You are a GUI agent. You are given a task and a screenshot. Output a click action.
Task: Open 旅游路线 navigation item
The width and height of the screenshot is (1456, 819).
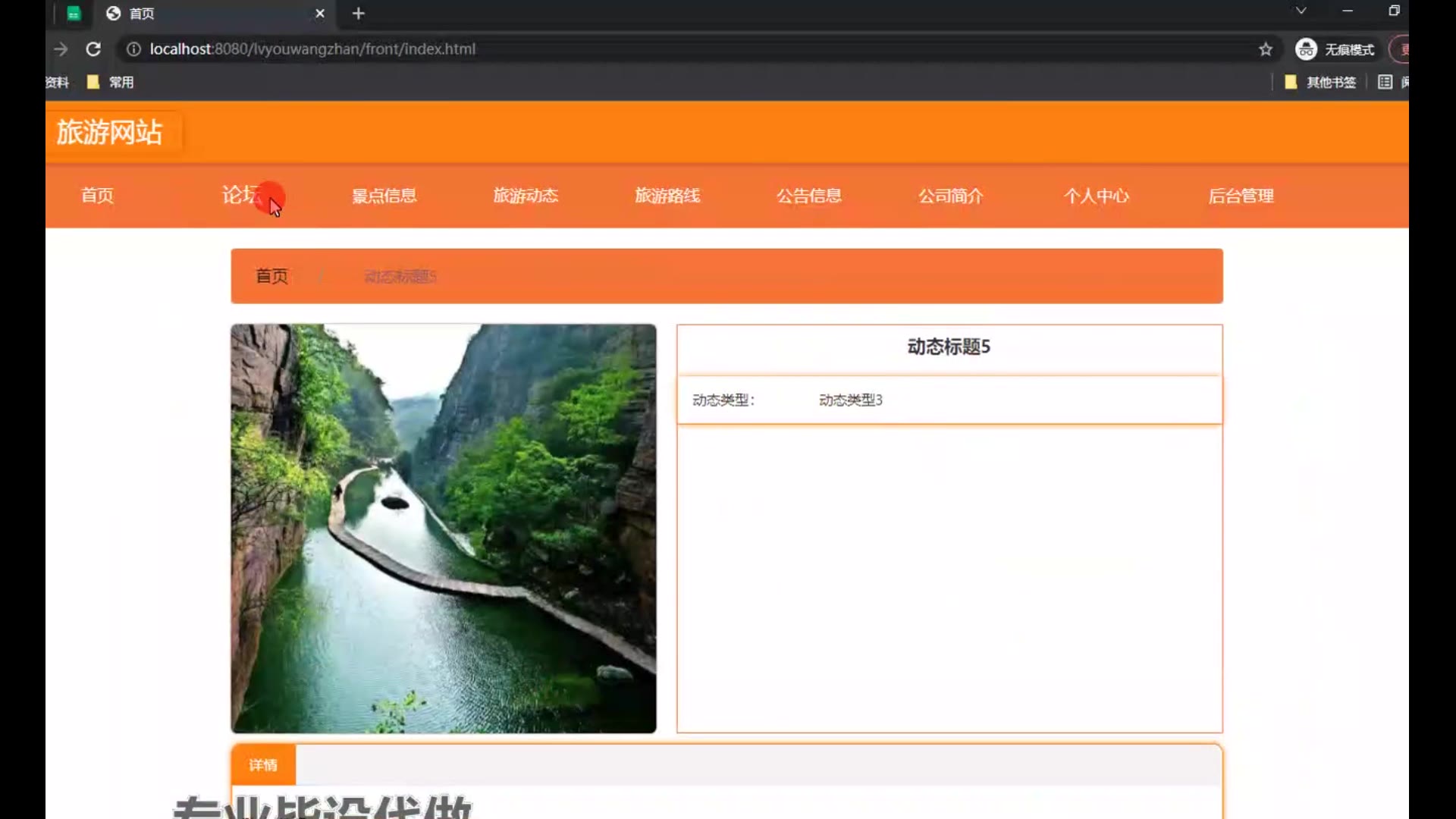tap(667, 196)
